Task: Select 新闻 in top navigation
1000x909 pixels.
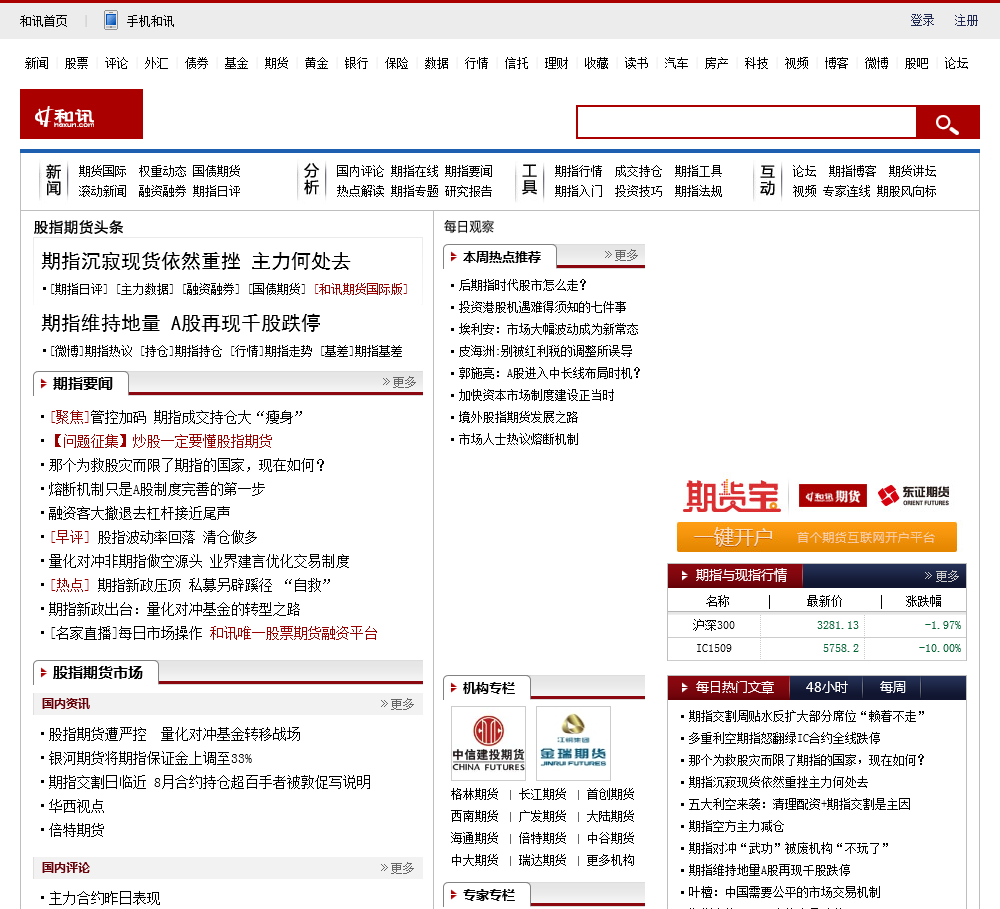Action: click(36, 63)
